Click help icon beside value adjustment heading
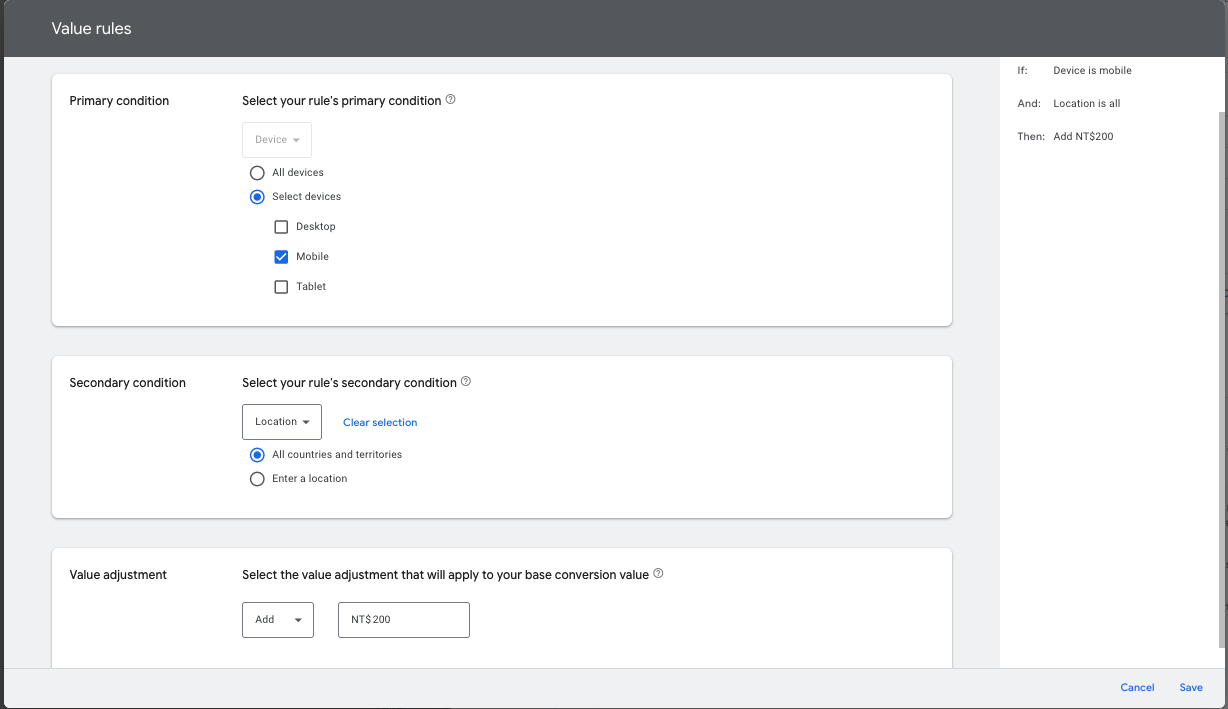This screenshot has width=1228, height=709. pyautogui.click(x=658, y=574)
